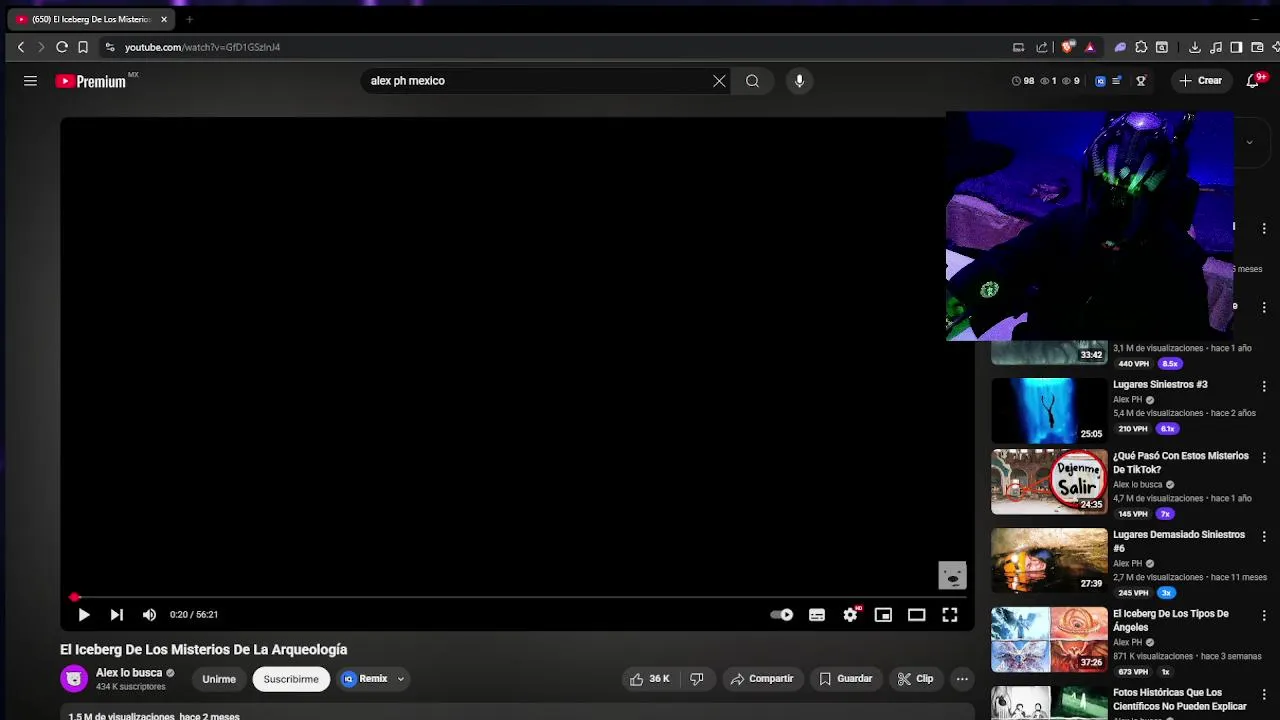The height and width of the screenshot is (720, 1280).
Task: Enable miniplayer mode
Action: [883, 615]
